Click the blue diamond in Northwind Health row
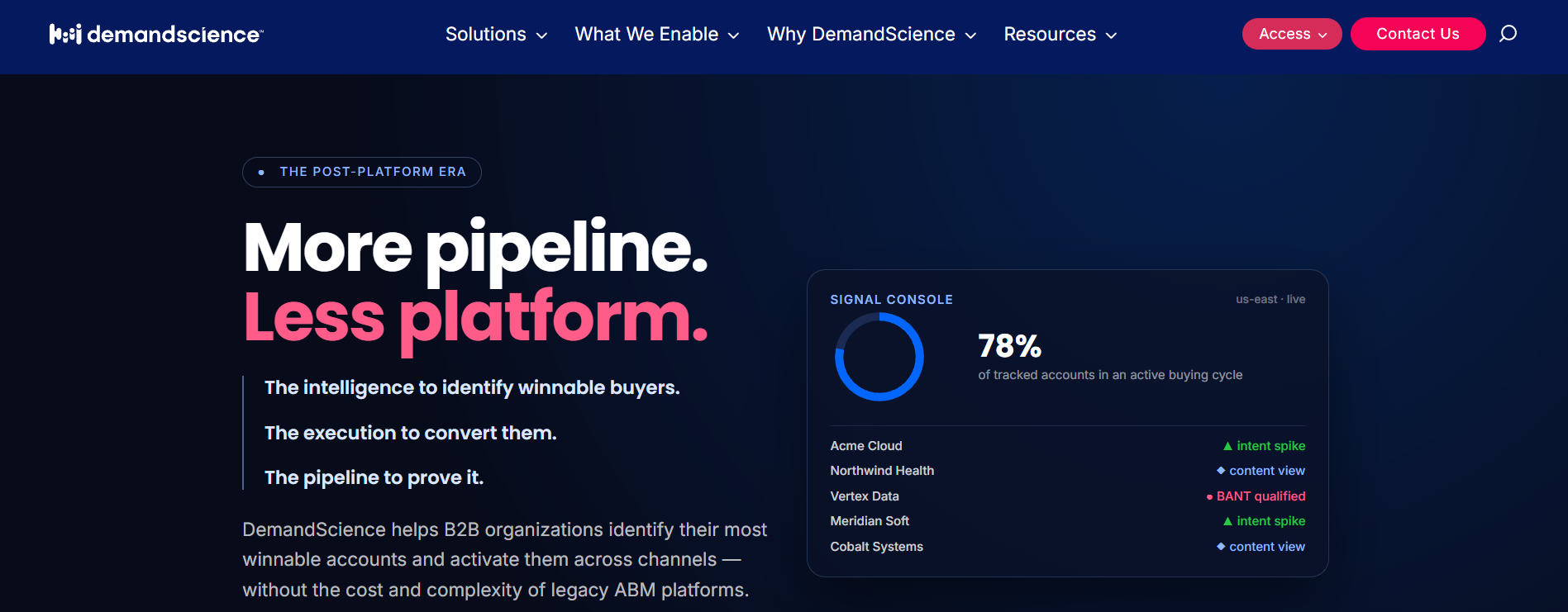The image size is (1568, 612). coord(1221,471)
